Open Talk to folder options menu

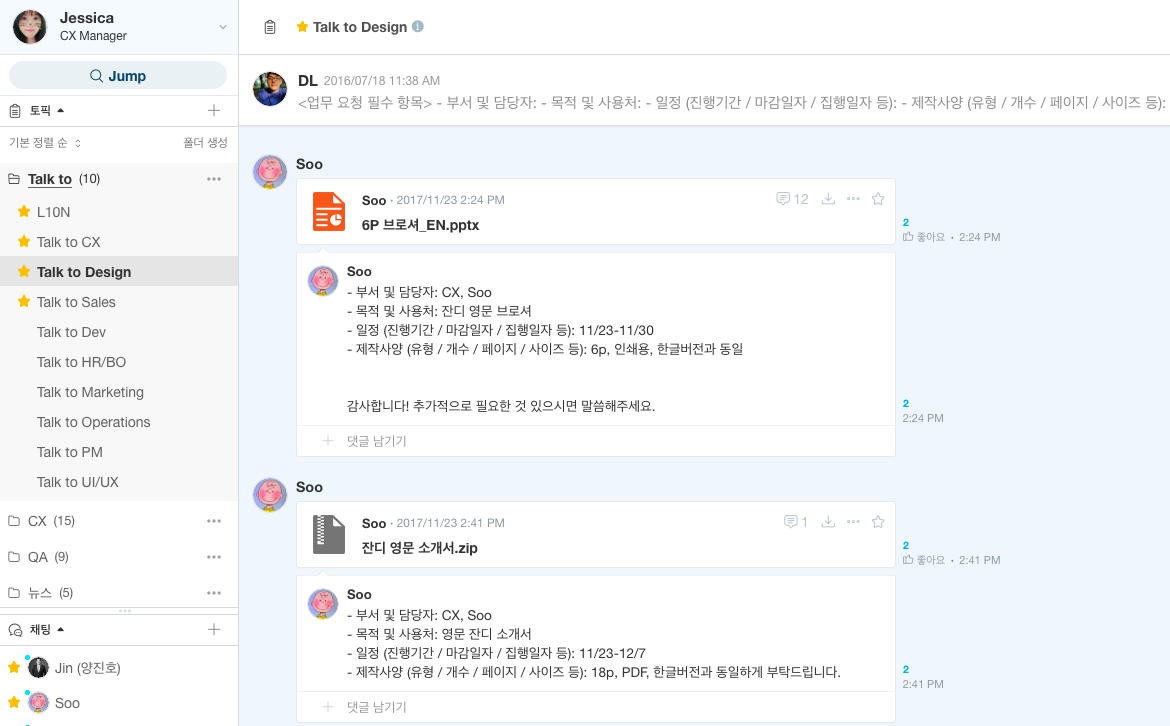214,179
